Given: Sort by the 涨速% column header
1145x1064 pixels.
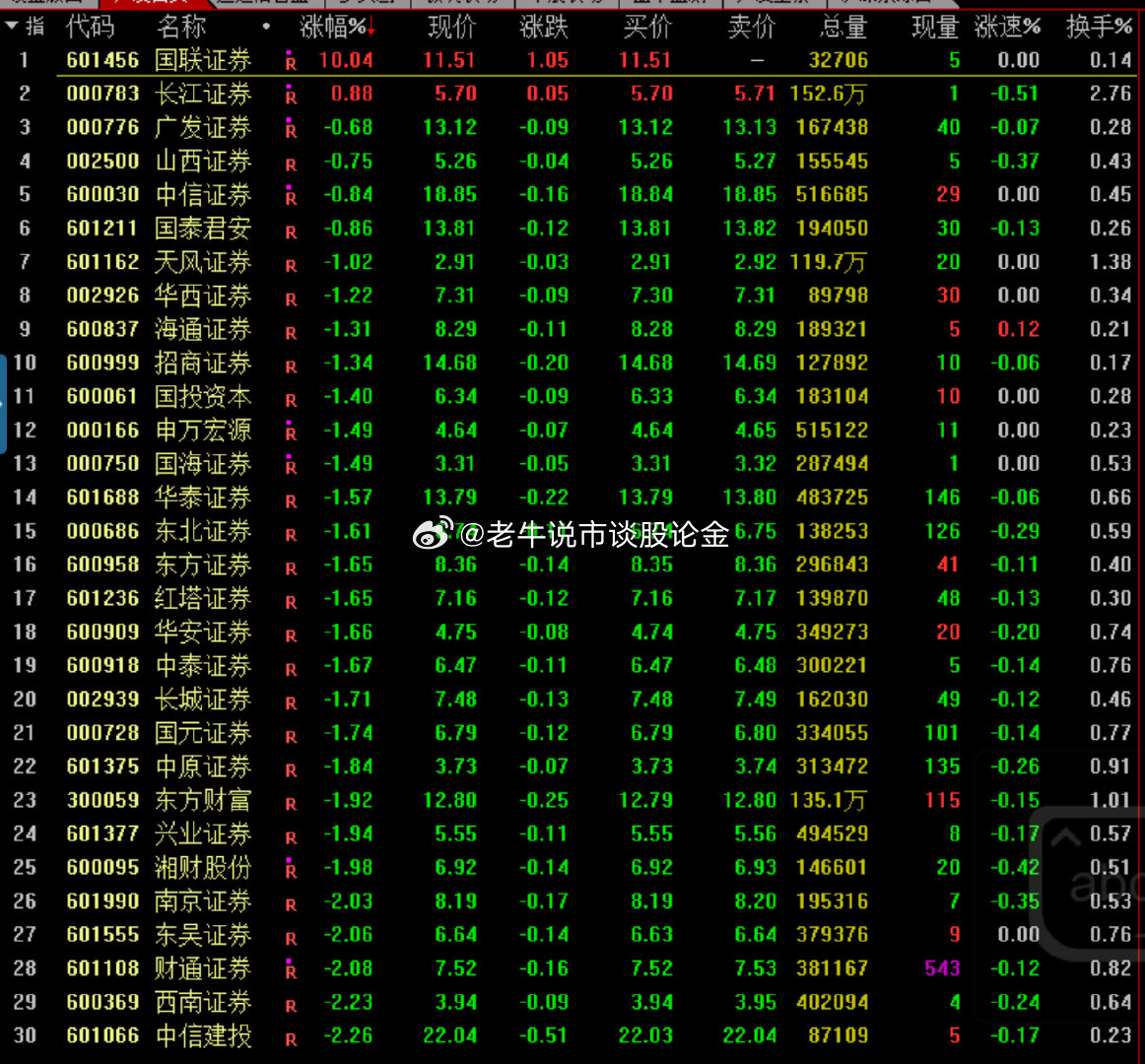Looking at the screenshot, I should point(1007,27).
